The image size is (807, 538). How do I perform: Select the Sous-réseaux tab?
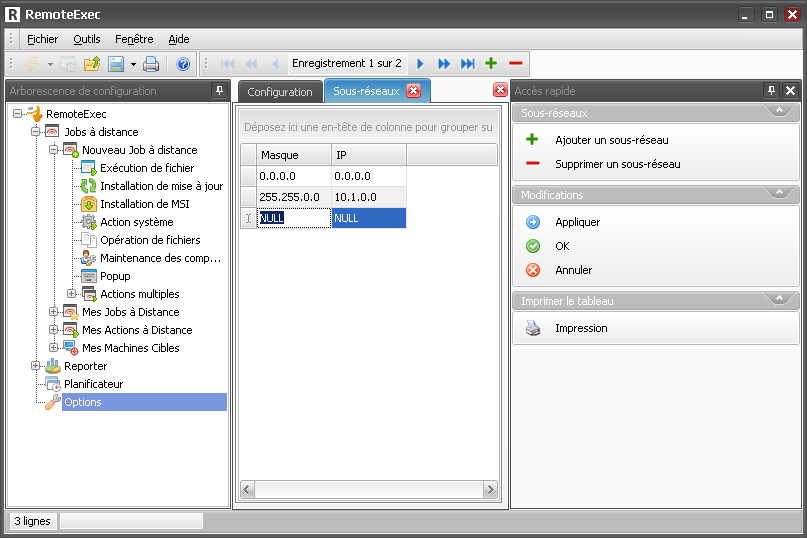366,91
